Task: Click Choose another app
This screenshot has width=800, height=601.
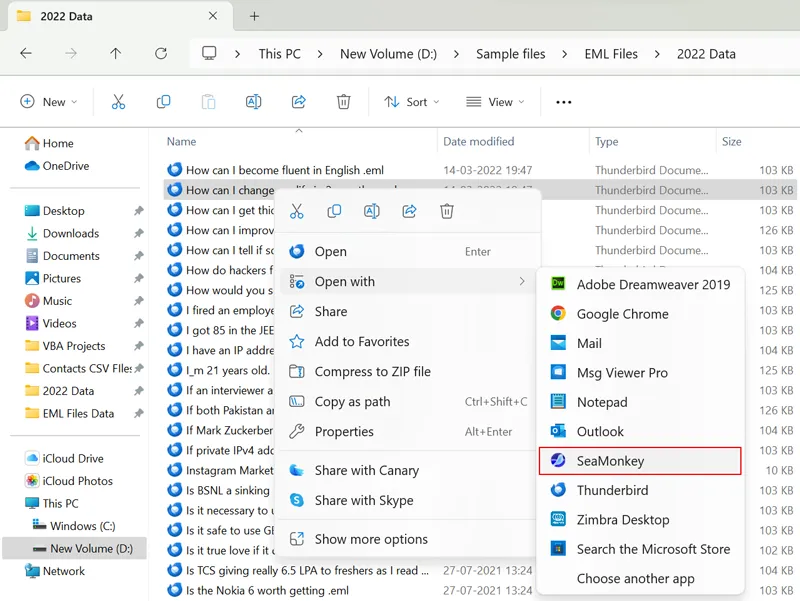Action: [x=640, y=579]
